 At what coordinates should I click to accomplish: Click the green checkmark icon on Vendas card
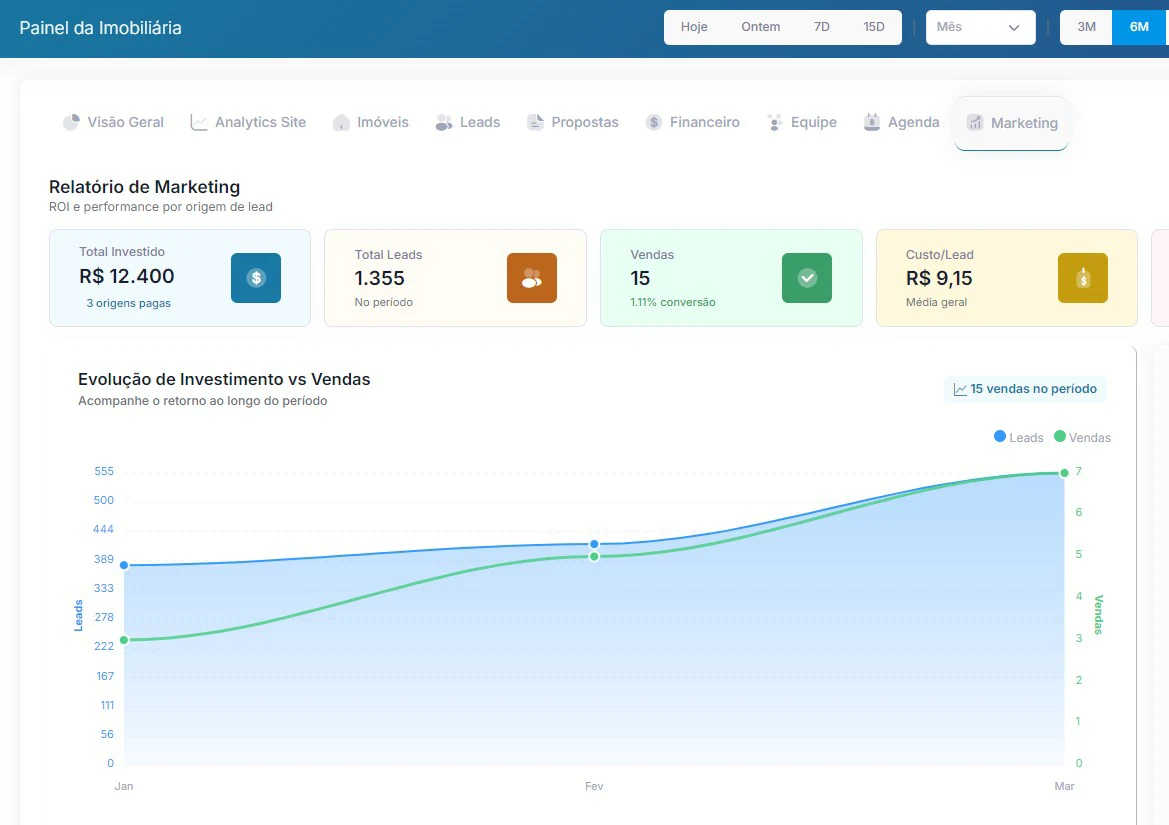pos(806,279)
